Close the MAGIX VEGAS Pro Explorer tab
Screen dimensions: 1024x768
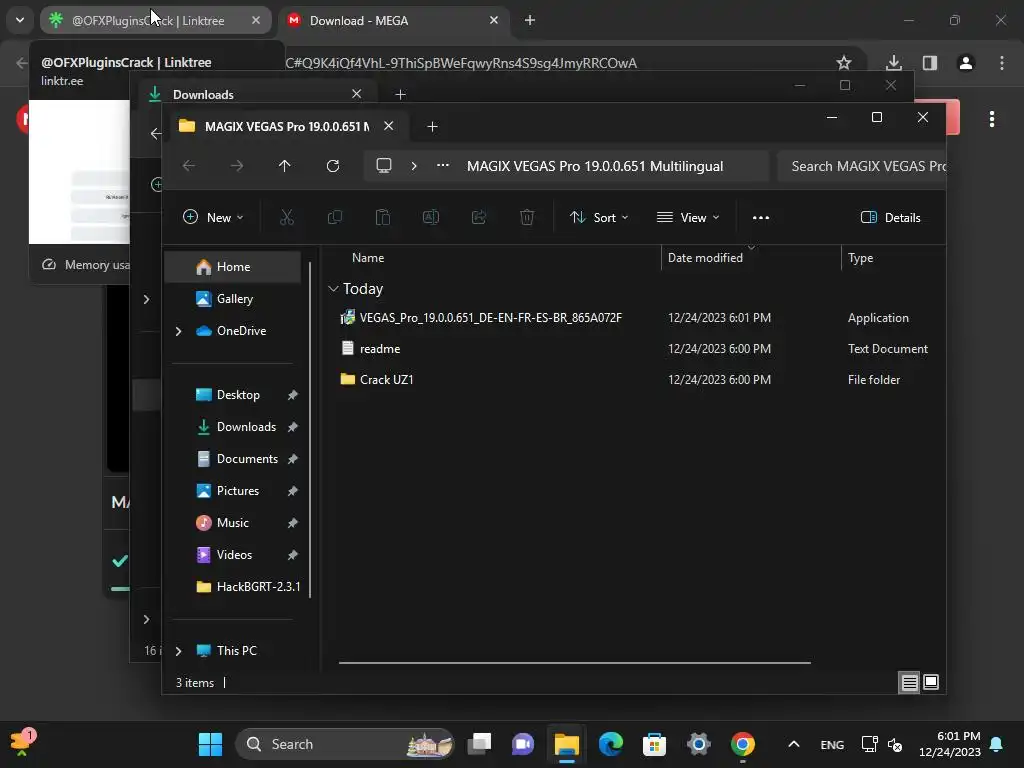pos(389,125)
